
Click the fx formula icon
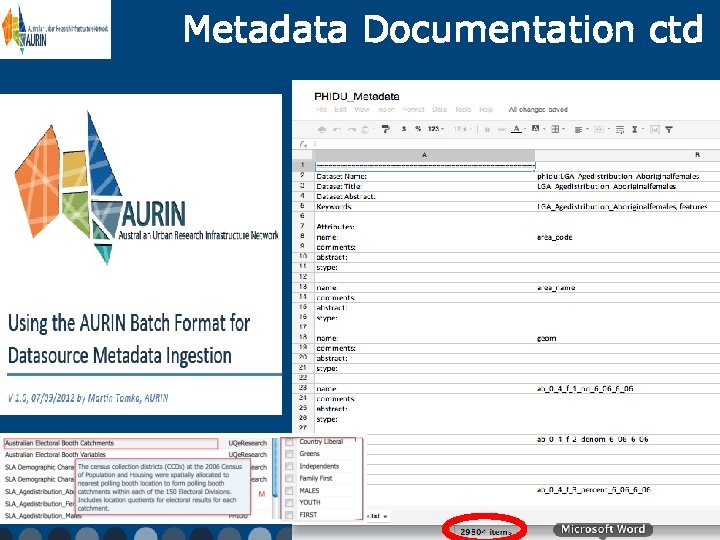click(x=303, y=144)
